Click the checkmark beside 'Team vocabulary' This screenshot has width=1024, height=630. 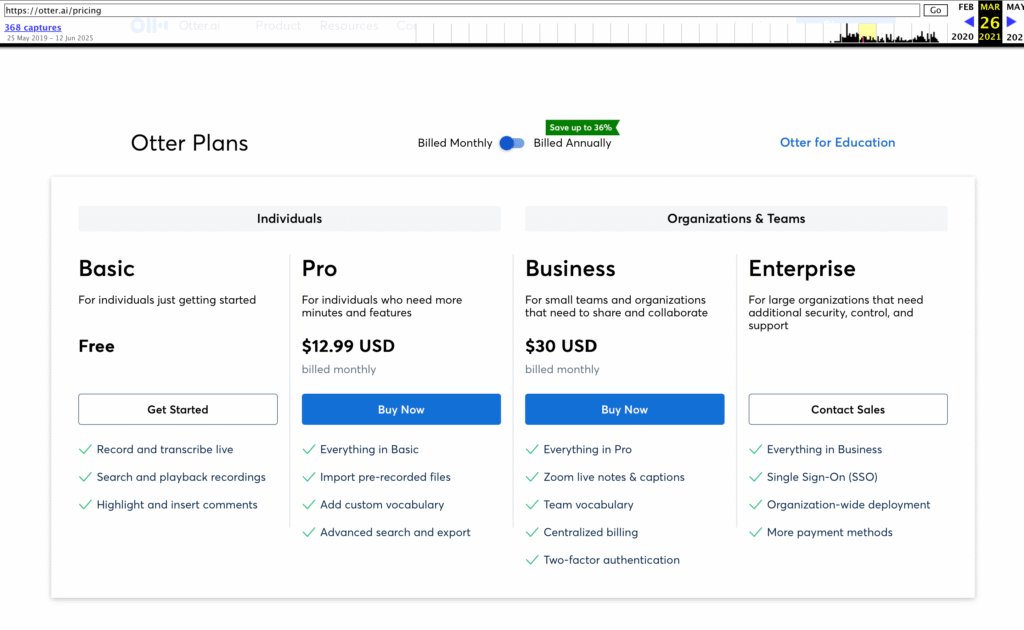tap(532, 505)
